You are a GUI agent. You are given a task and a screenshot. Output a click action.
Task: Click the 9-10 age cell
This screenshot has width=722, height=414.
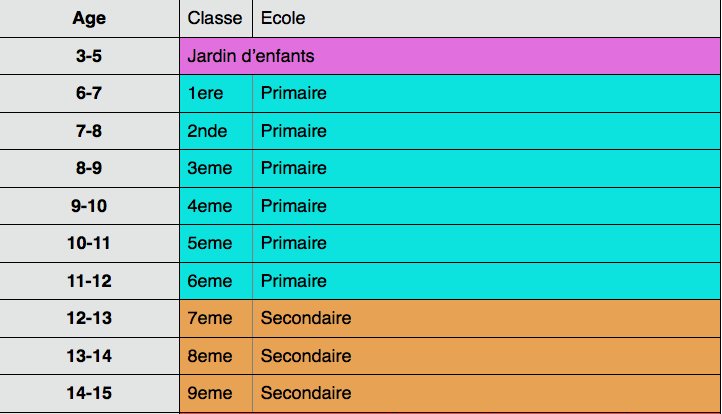click(x=89, y=206)
